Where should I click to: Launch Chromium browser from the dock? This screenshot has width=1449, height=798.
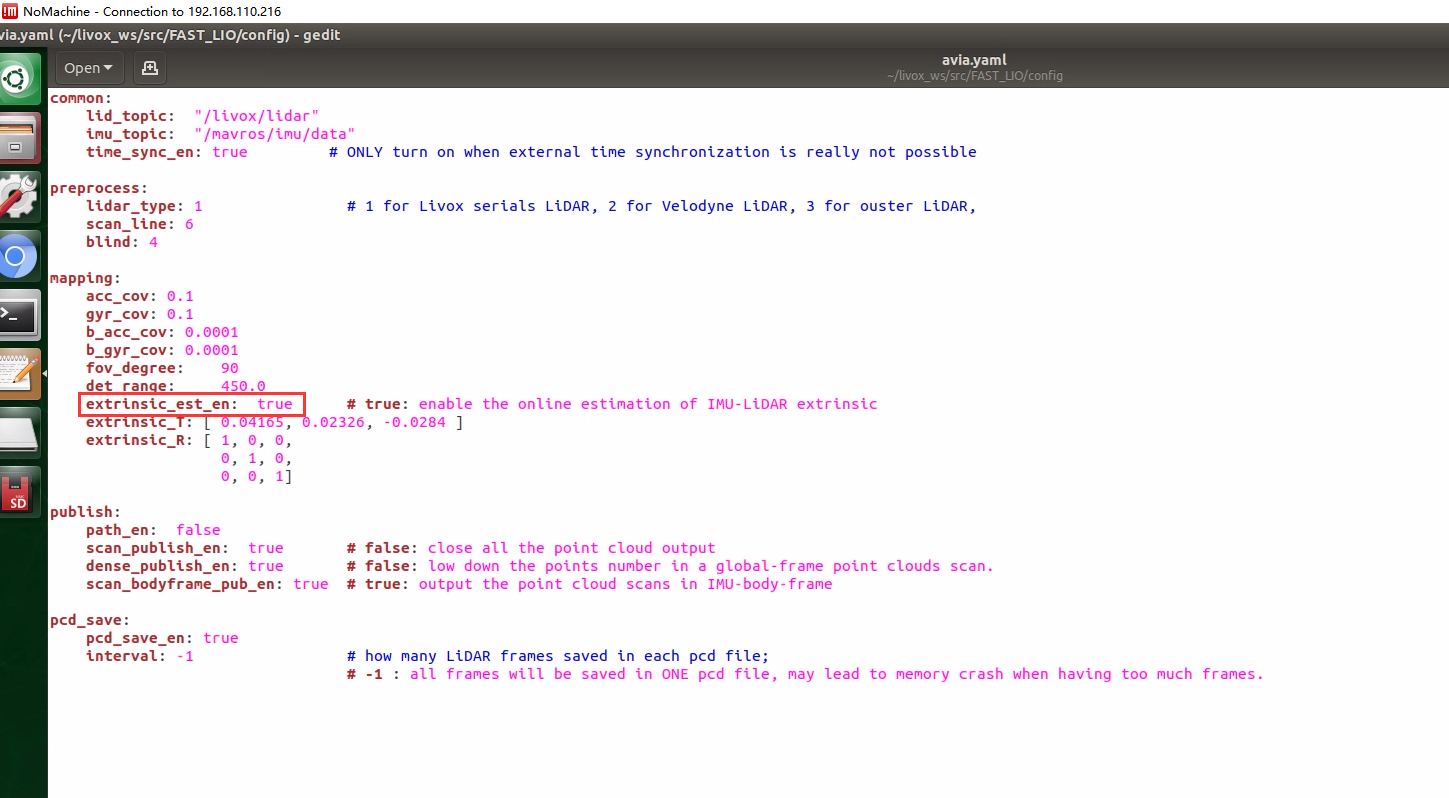point(20,258)
